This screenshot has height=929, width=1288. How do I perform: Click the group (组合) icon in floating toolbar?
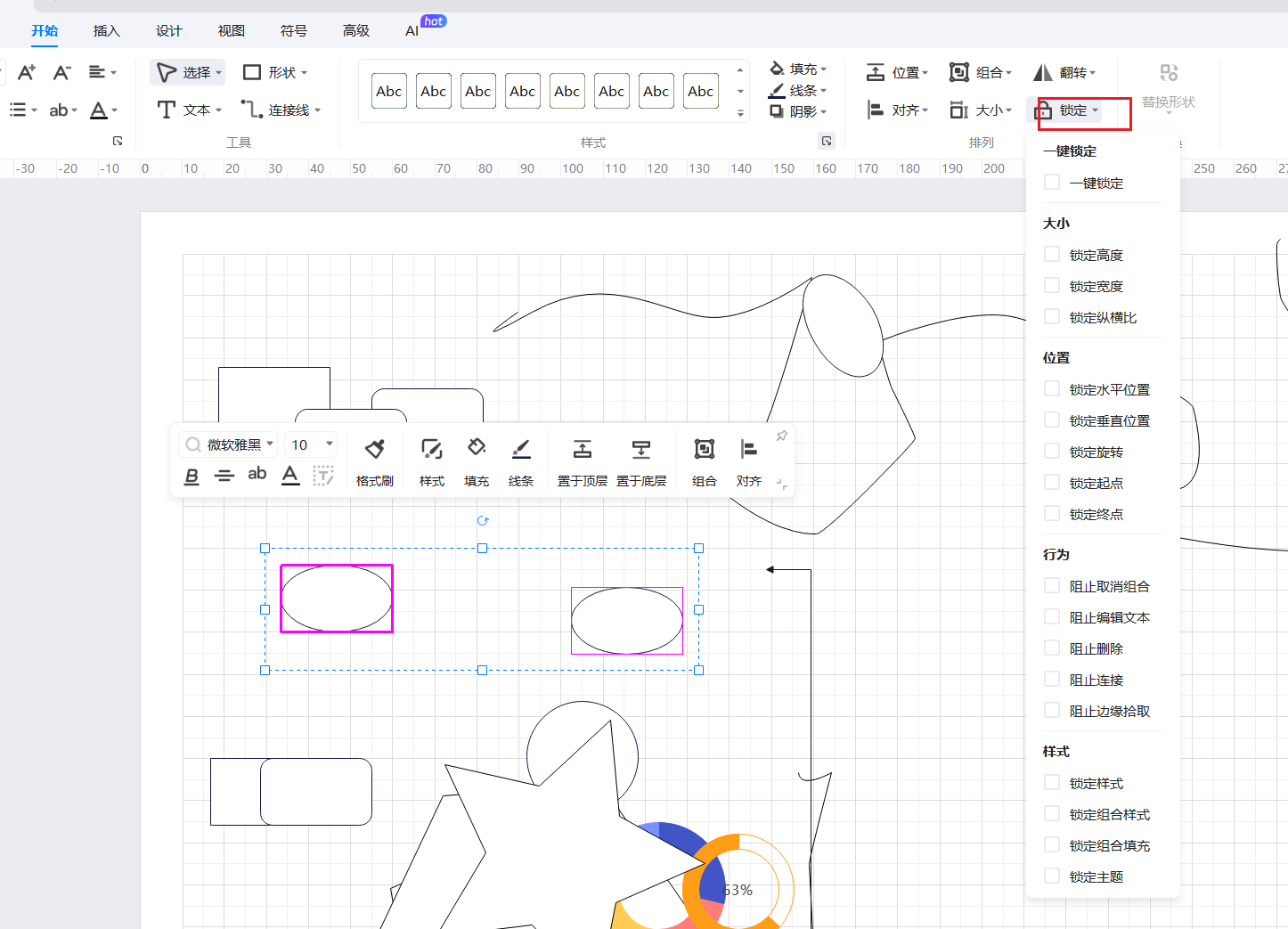704,450
